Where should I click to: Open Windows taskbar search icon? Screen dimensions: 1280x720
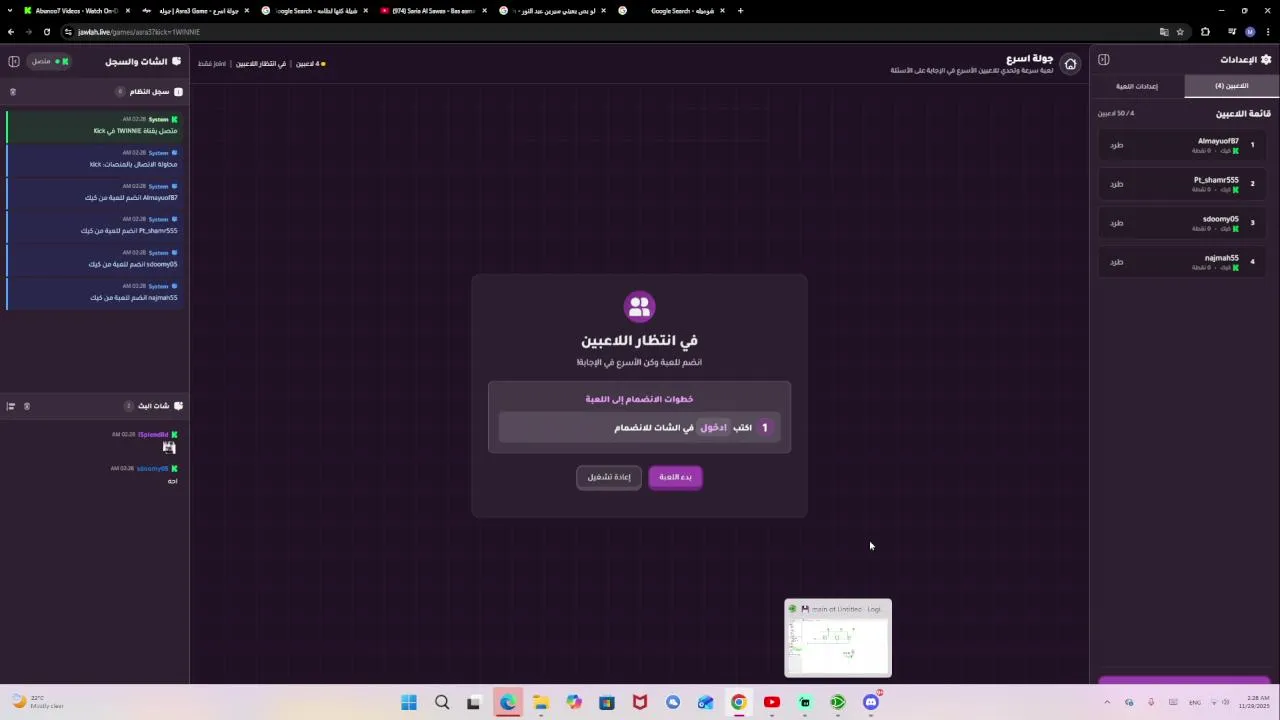pos(442,702)
